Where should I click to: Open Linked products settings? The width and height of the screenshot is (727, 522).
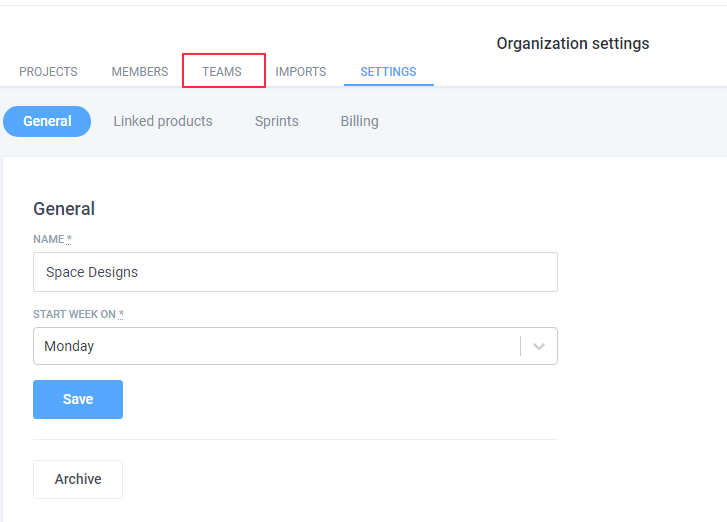[163, 121]
